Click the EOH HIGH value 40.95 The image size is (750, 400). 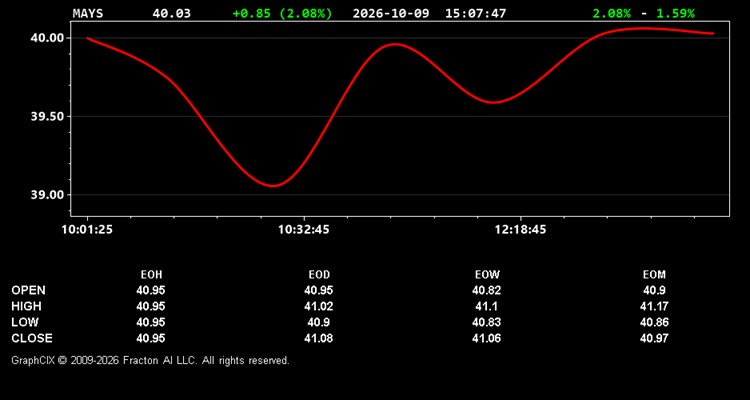click(151, 306)
